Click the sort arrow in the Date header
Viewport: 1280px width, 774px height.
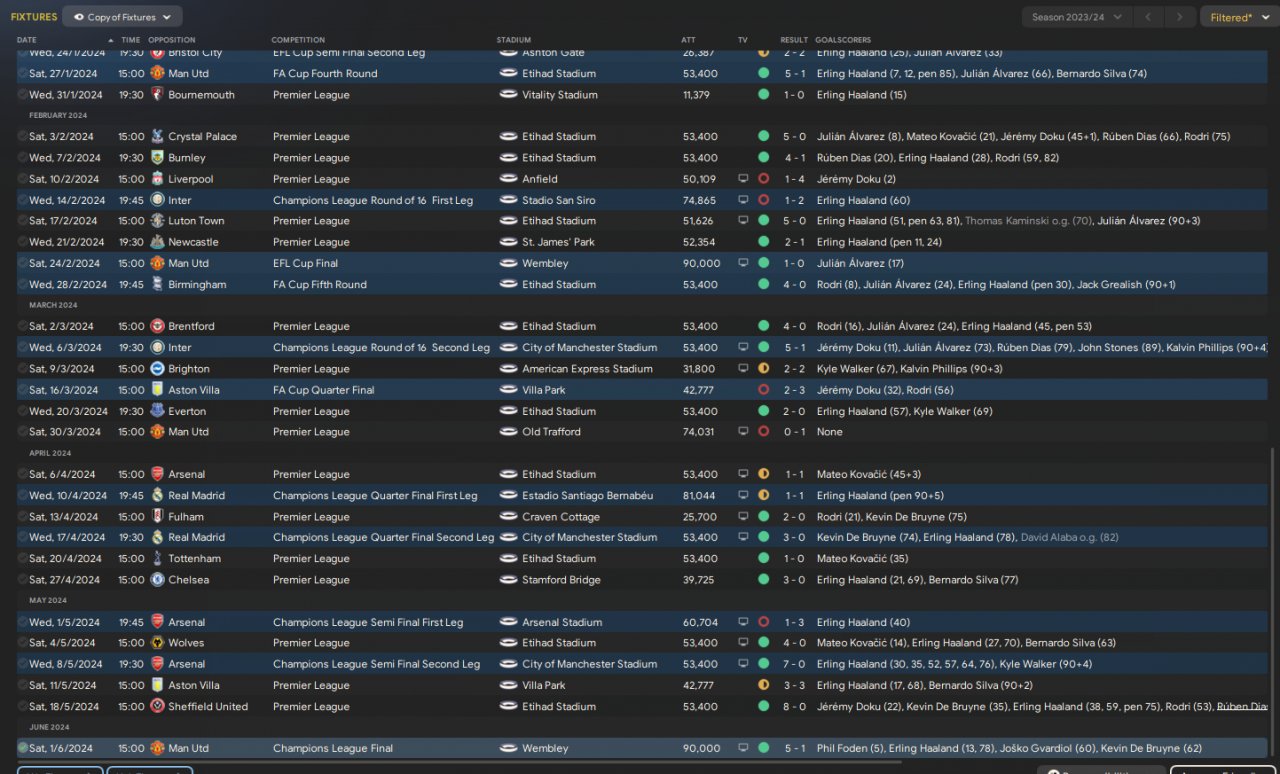[x=110, y=40]
